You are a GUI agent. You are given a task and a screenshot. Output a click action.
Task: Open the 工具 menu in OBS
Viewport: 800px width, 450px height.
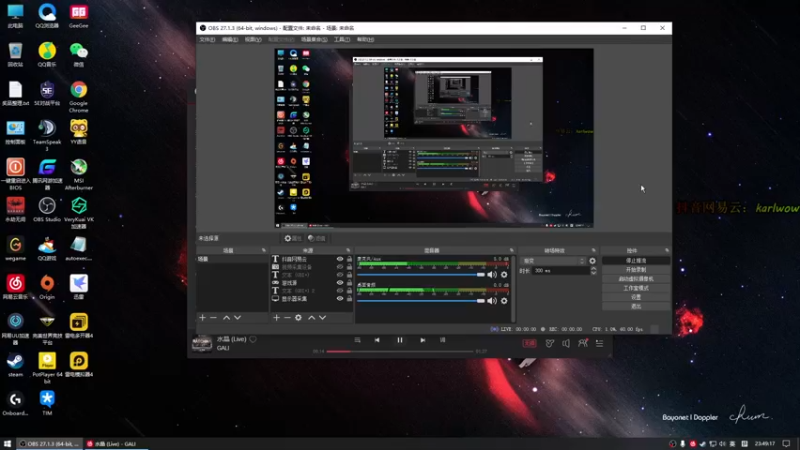342,39
